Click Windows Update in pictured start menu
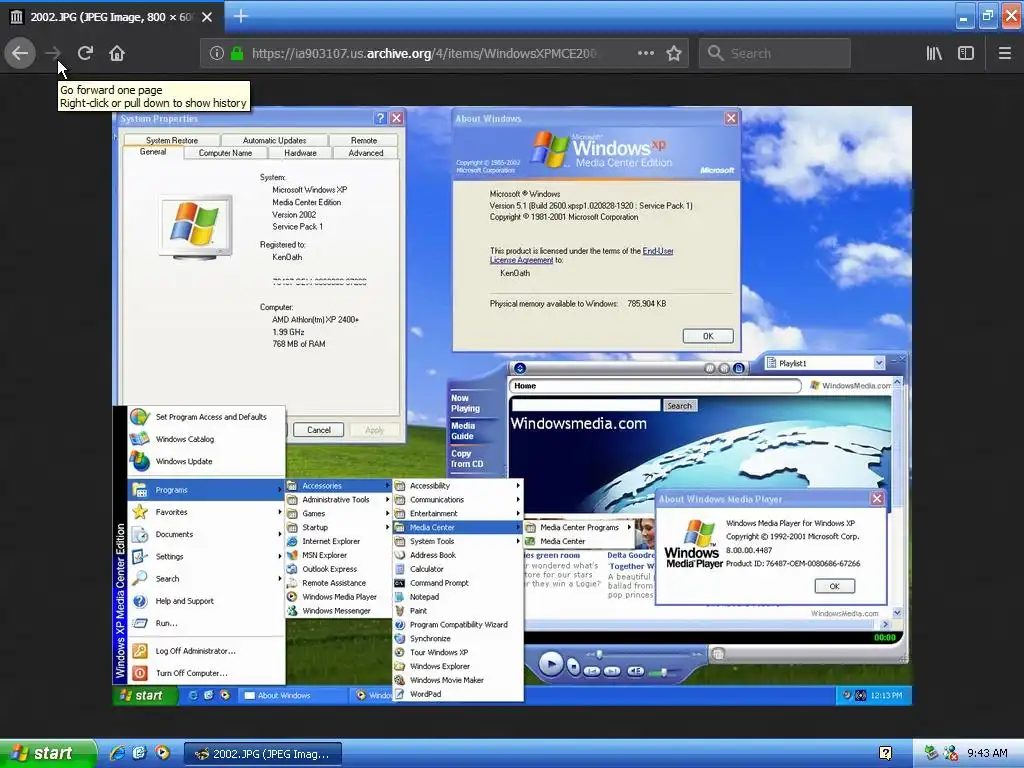The image size is (1024, 768). click(184, 461)
